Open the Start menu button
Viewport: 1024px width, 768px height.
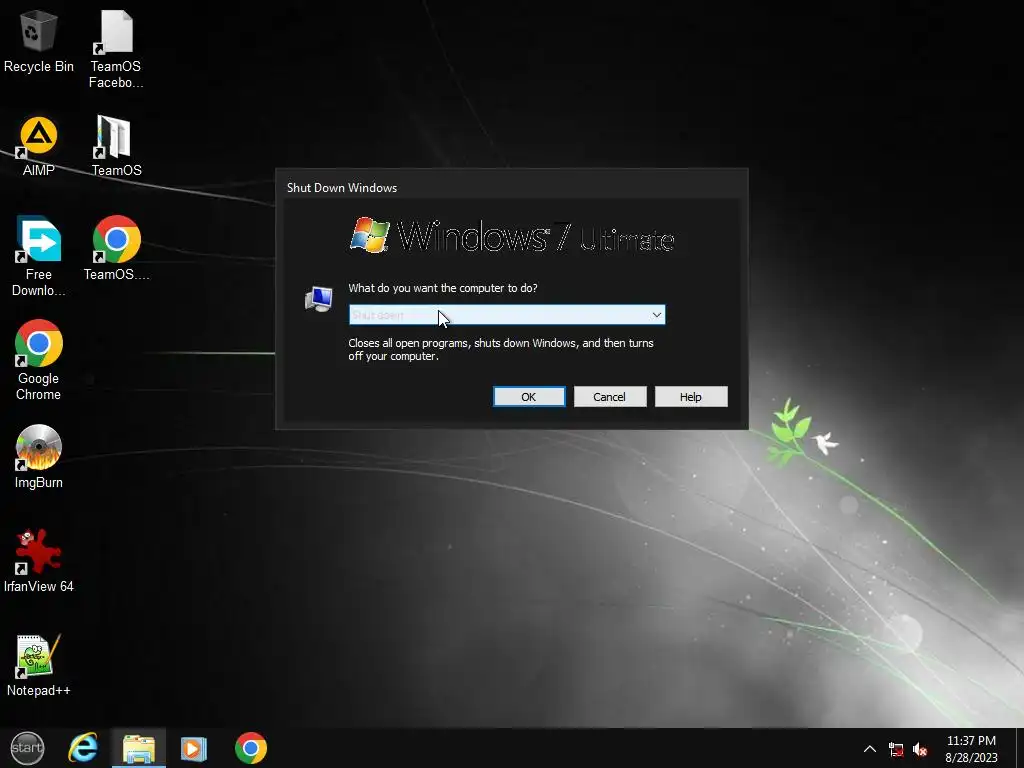pyautogui.click(x=27, y=748)
